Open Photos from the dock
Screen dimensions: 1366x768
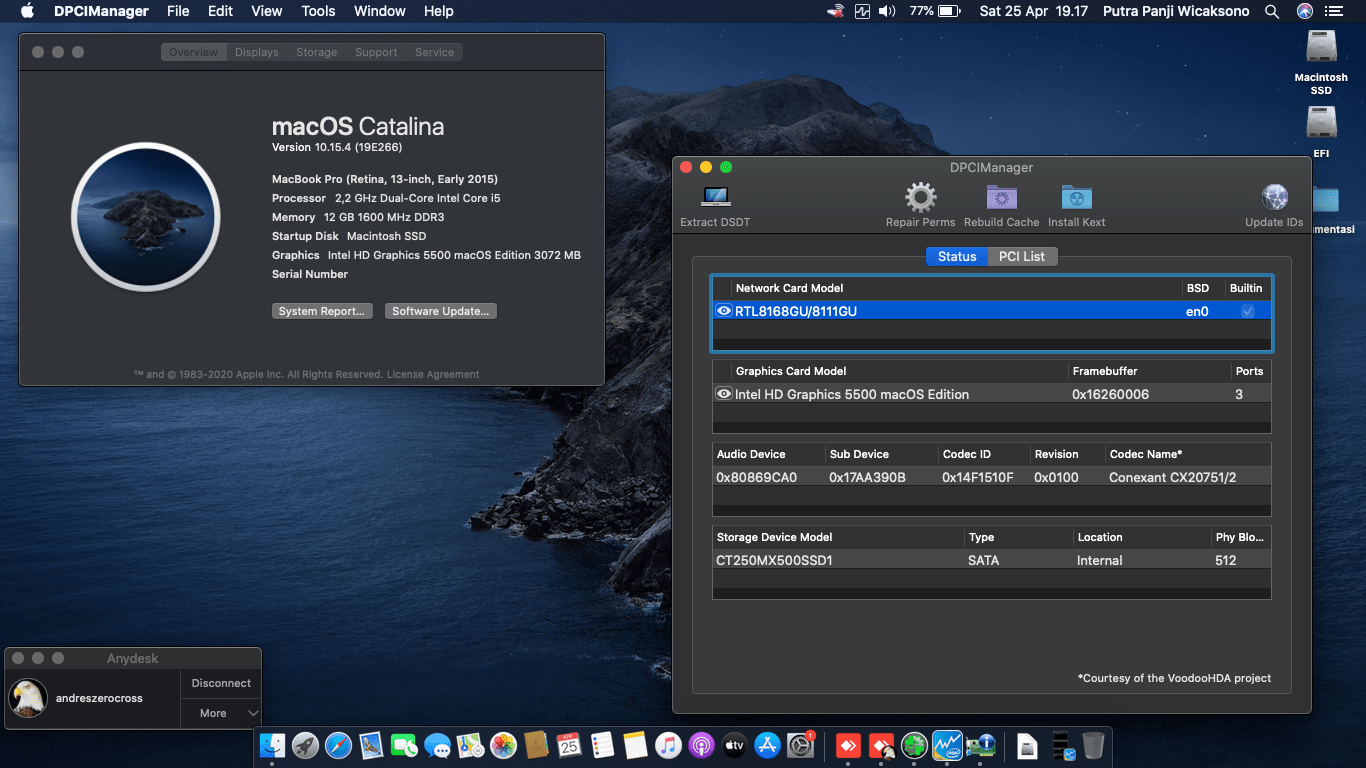click(x=503, y=745)
